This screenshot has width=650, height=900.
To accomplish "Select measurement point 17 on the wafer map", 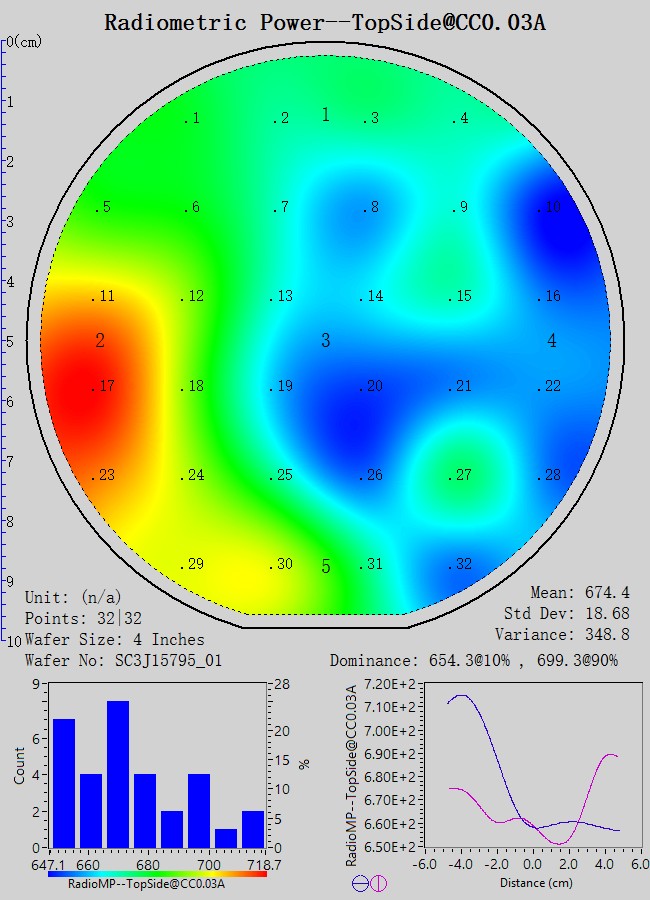I will 103,387.
